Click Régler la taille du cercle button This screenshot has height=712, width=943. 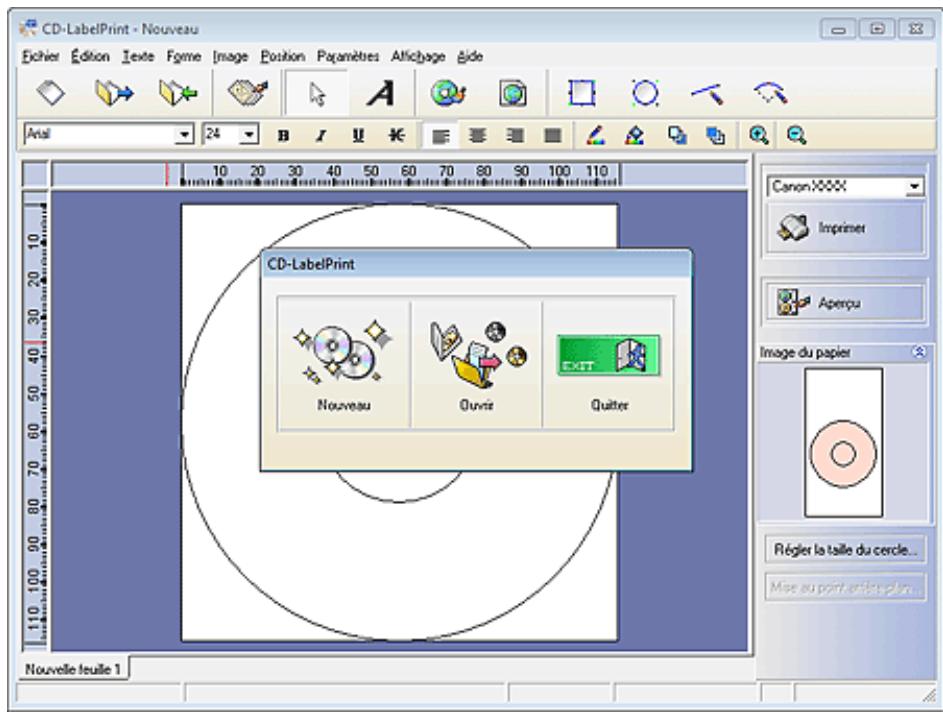tap(845, 550)
